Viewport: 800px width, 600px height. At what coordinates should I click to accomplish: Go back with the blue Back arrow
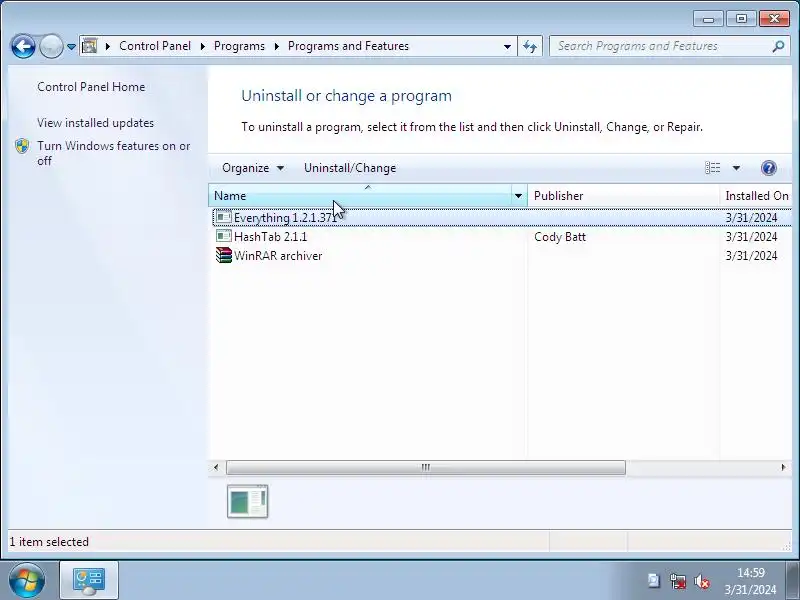[23, 46]
